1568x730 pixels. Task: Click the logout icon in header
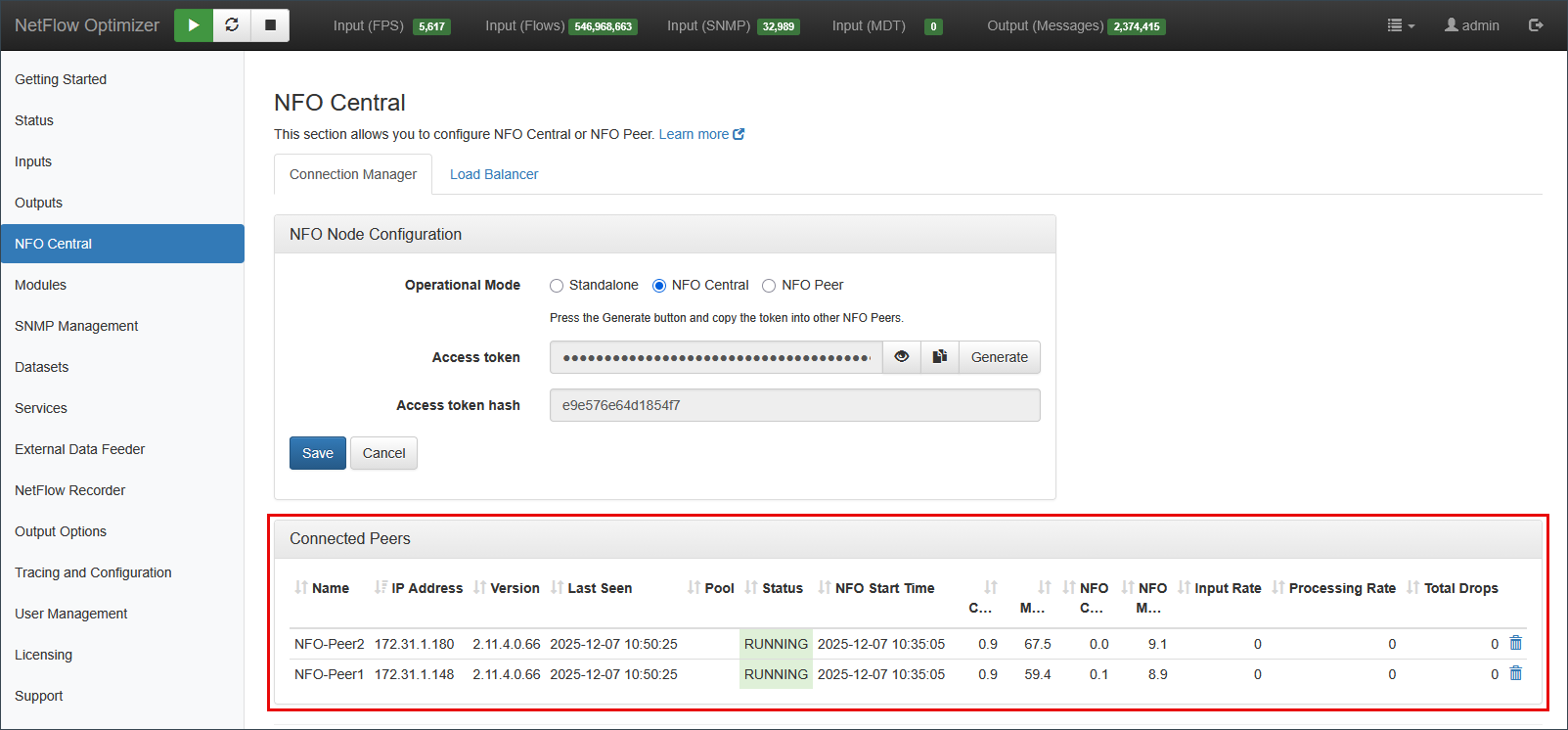click(x=1536, y=25)
